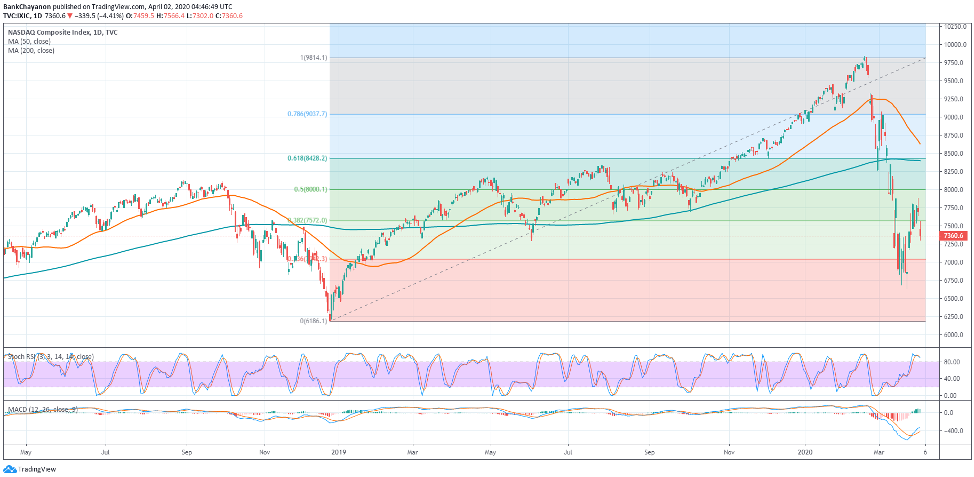Click the -400.0 value on MACD scale
974x477 pixels.
point(951,430)
